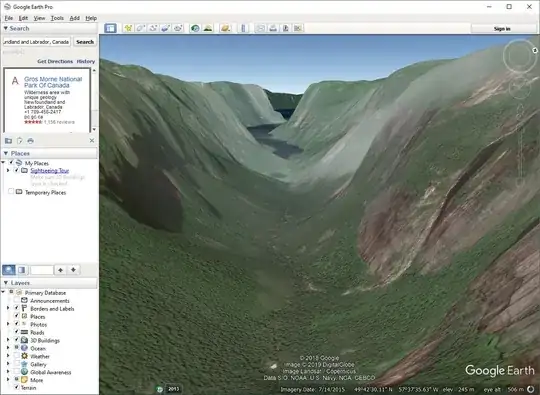
Task: Uncheck the Photos layer checkbox
Action: coord(16,324)
